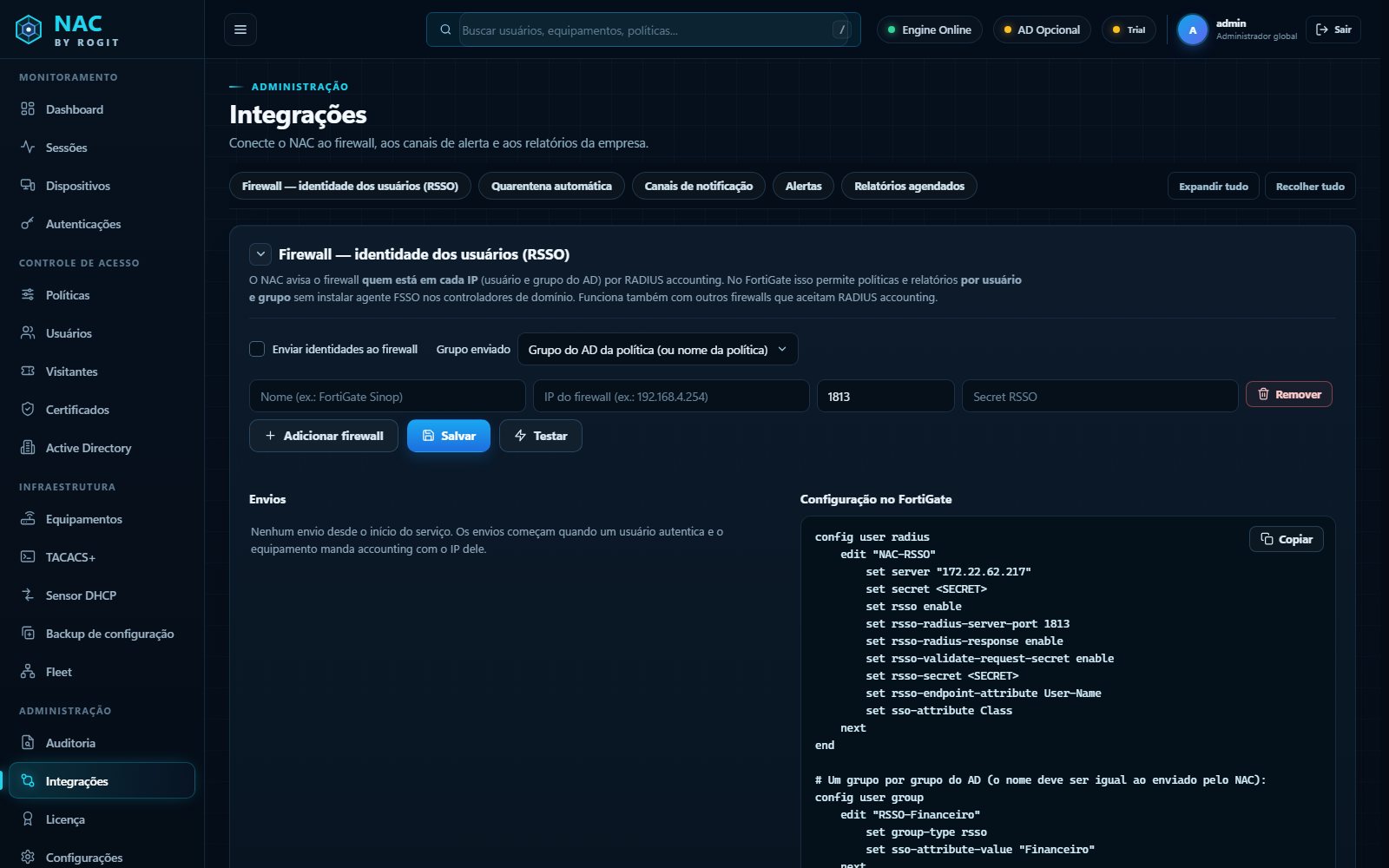This screenshot has height=868, width=1389.
Task: Click the Certificados shield icon
Action: point(28,410)
